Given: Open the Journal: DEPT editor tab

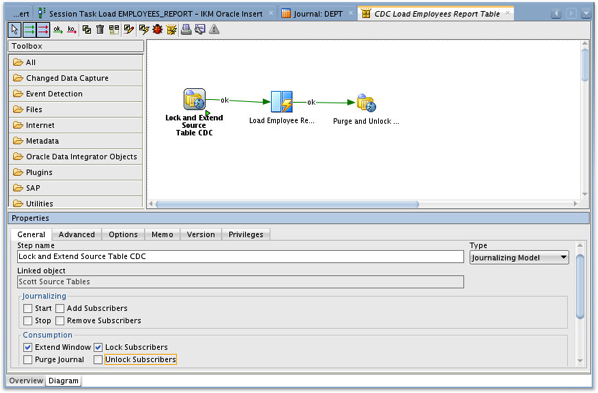Looking at the screenshot, I should (x=318, y=14).
